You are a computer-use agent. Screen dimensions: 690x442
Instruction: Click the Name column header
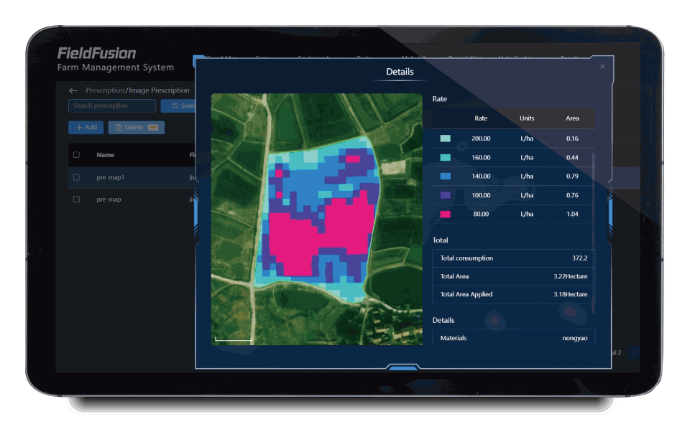coord(105,155)
